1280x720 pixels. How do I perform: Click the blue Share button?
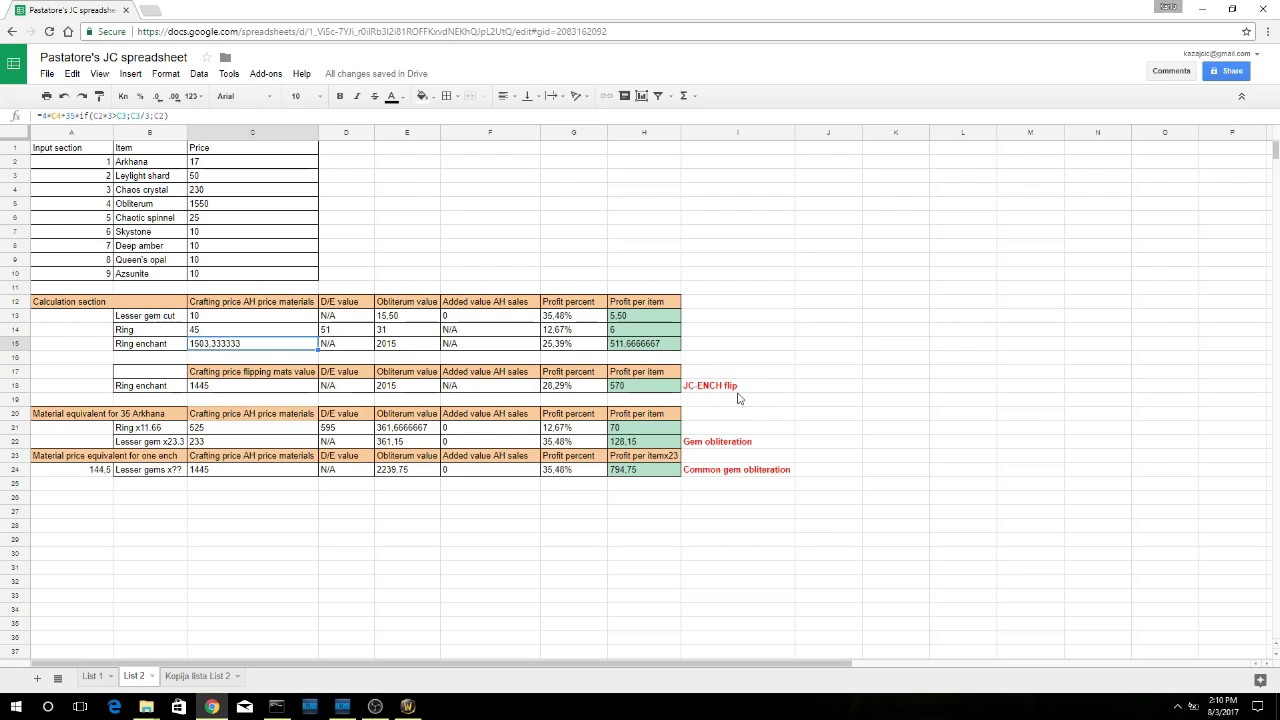[x=1226, y=71]
